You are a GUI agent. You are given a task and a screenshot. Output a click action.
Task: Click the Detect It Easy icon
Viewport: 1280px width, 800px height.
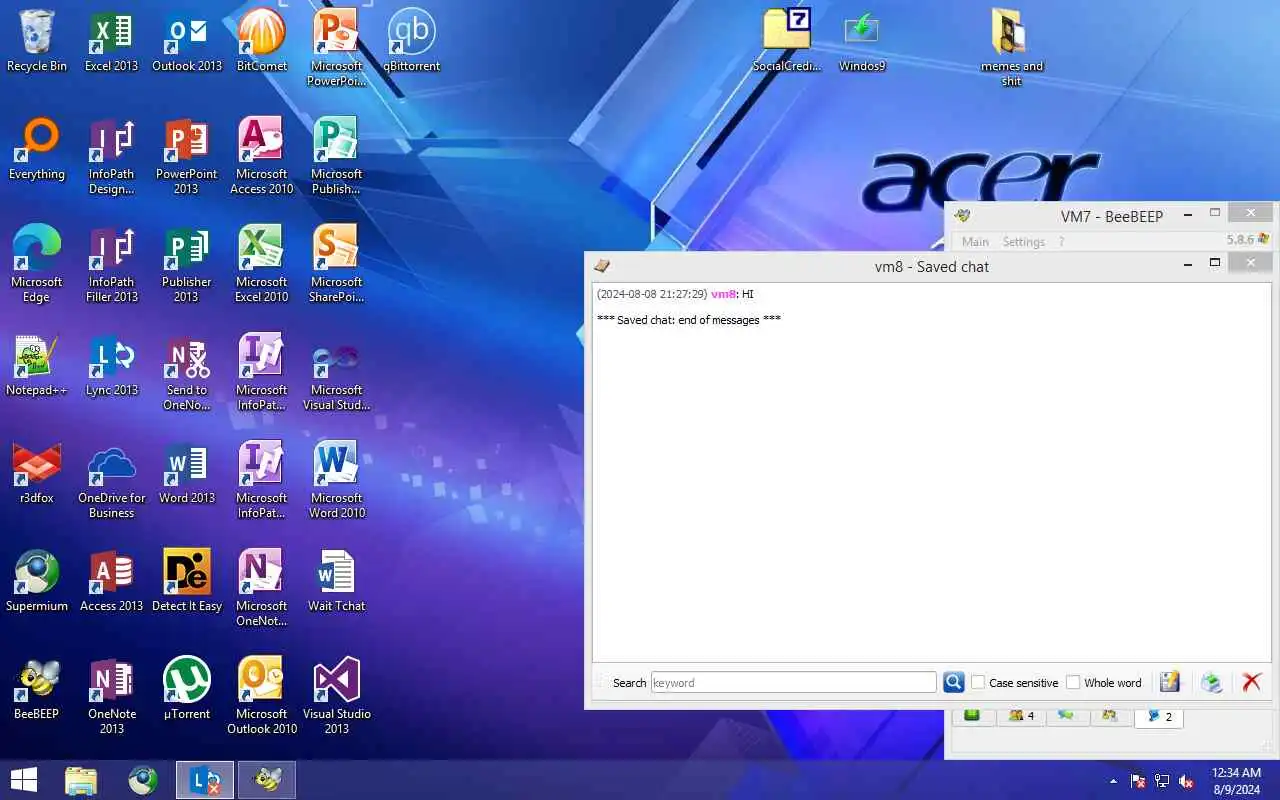click(x=187, y=581)
